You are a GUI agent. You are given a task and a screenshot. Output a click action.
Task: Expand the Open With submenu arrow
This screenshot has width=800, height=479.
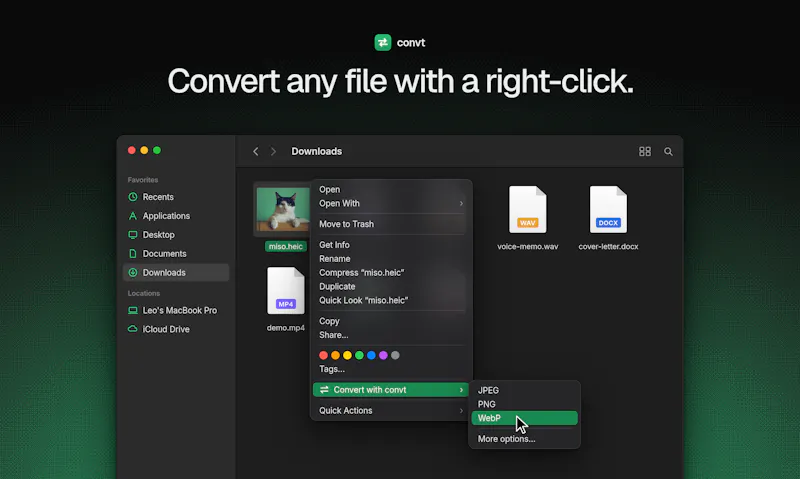tap(461, 204)
